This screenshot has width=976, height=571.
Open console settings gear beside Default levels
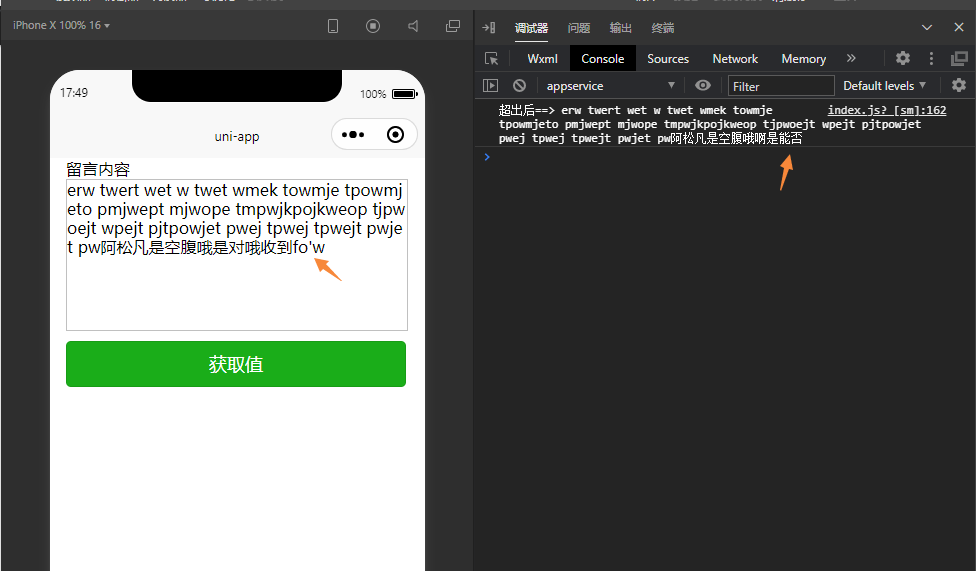click(x=959, y=85)
